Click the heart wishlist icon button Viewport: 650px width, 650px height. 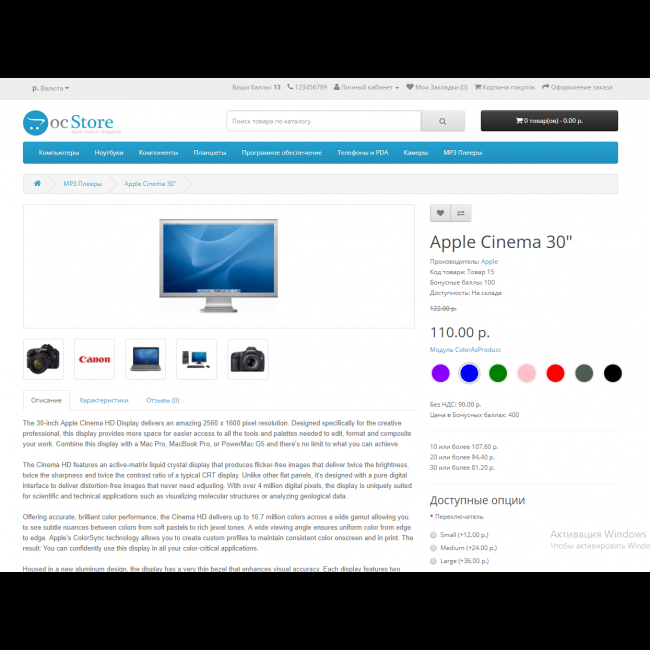point(440,213)
